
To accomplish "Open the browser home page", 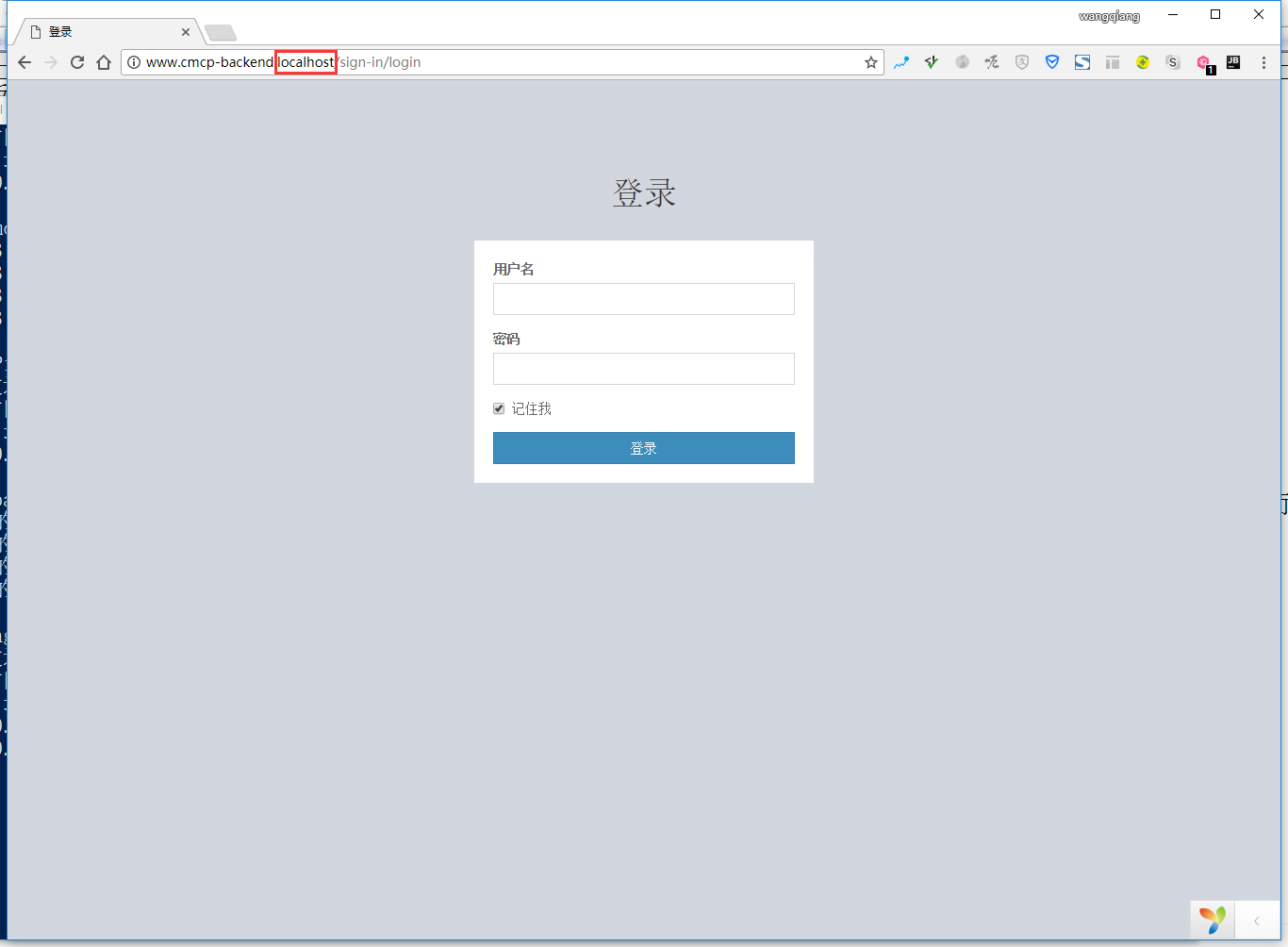I will pos(104,62).
